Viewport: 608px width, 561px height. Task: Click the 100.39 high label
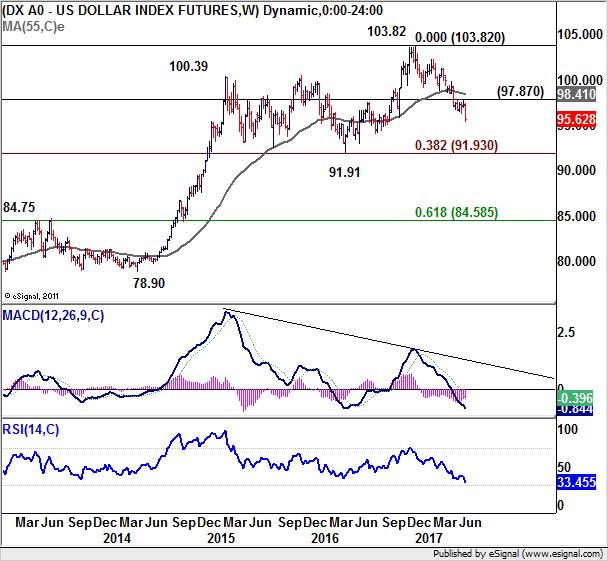[188, 66]
